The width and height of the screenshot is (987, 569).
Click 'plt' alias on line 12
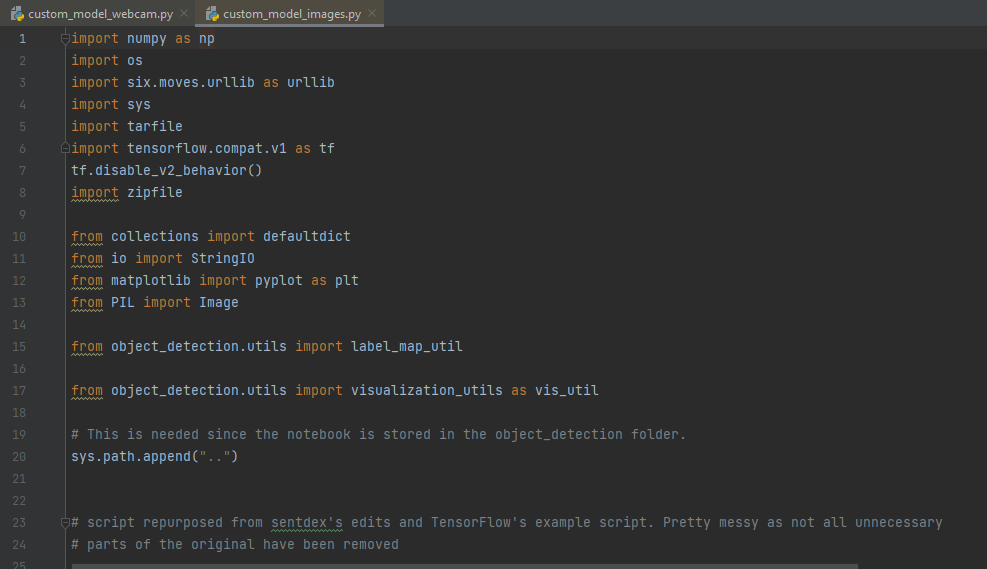[x=346, y=281]
